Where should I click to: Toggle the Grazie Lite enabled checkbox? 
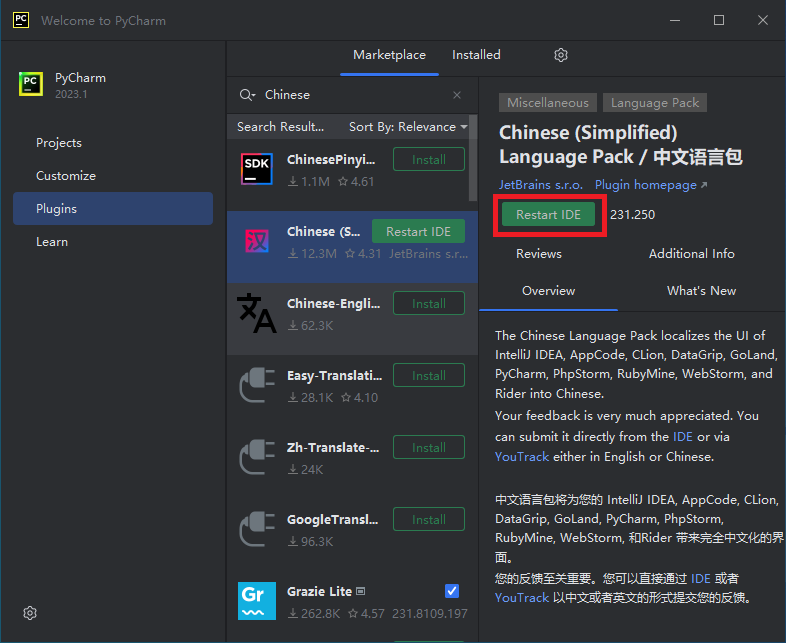click(x=452, y=591)
